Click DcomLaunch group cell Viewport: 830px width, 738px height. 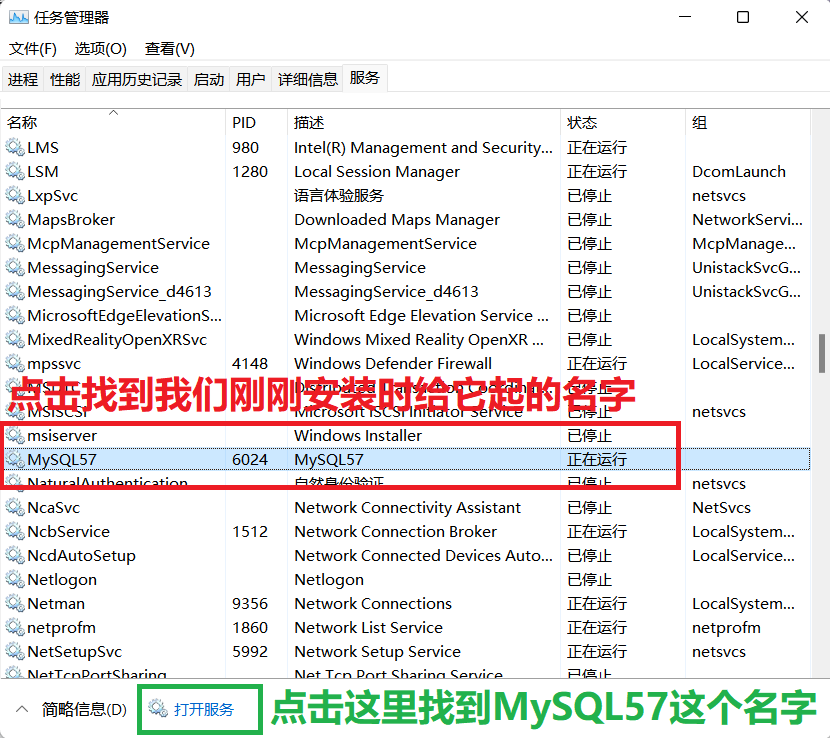(x=739, y=171)
